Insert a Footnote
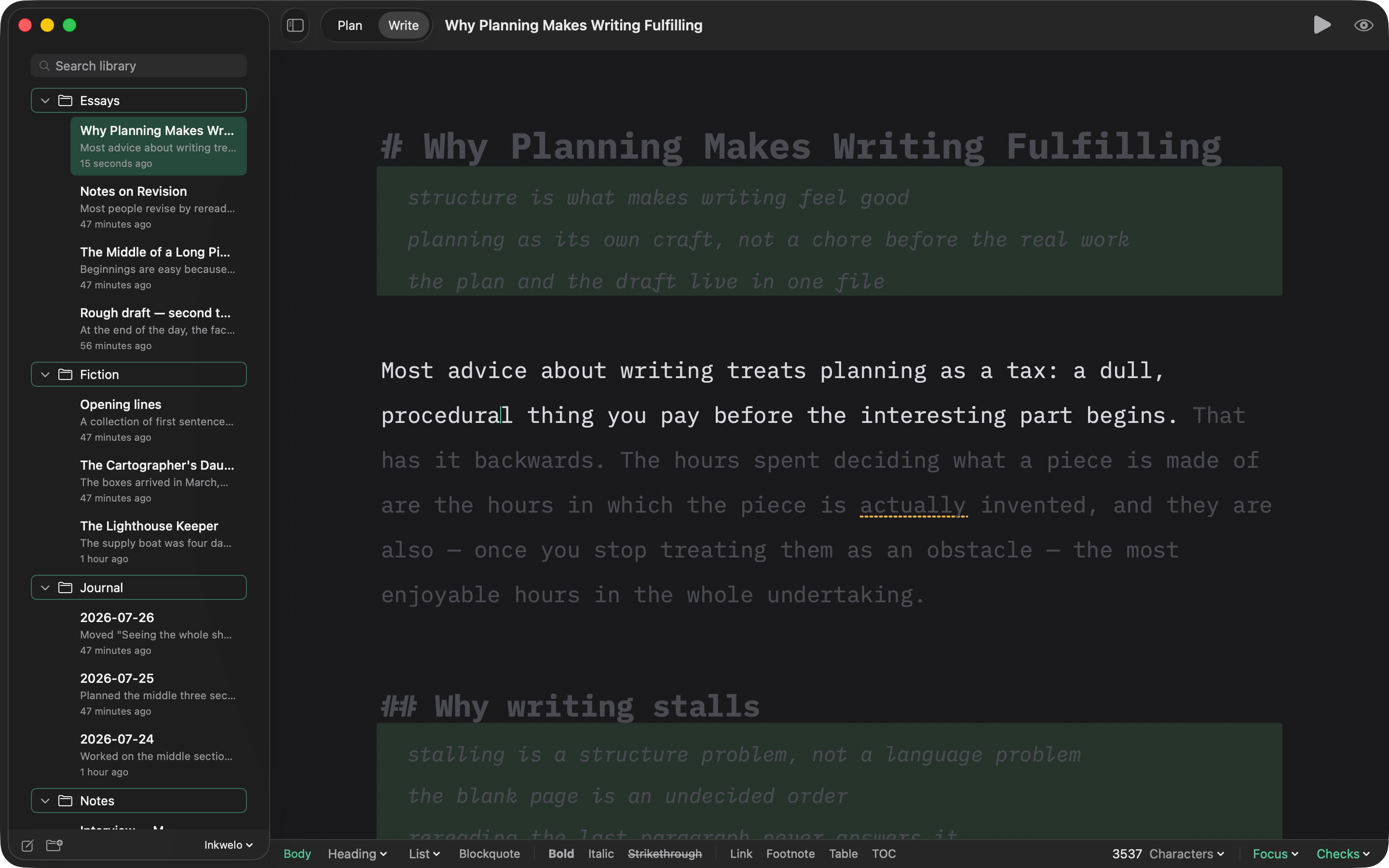This screenshot has height=868, width=1389. pyautogui.click(x=790, y=854)
